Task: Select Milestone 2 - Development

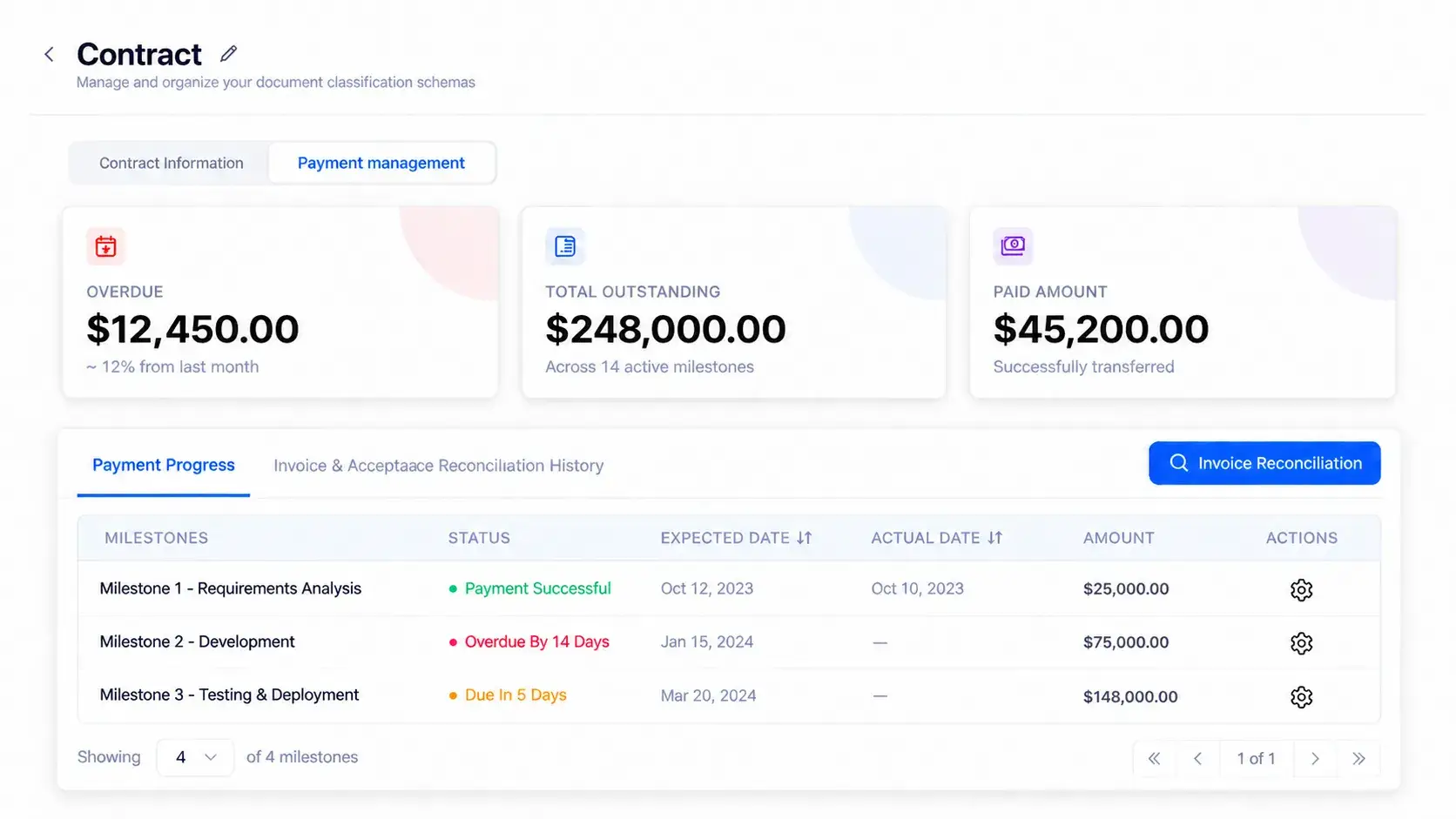Action: click(x=198, y=641)
